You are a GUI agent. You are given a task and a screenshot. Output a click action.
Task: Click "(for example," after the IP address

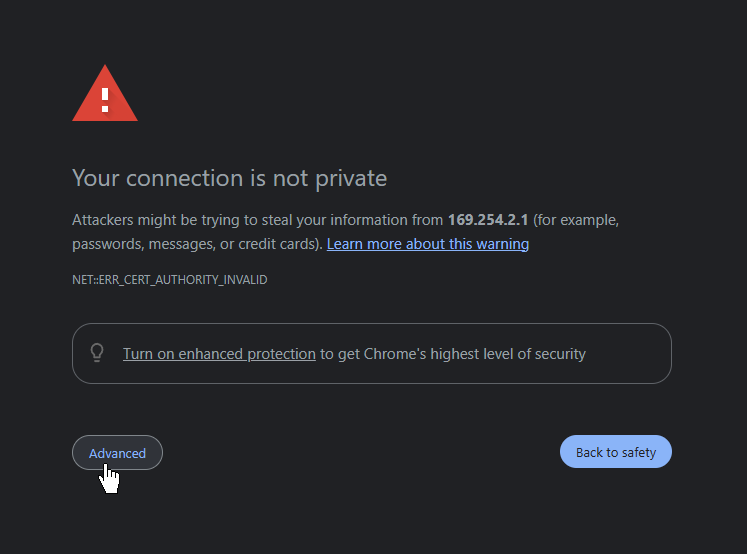tap(577, 220)
